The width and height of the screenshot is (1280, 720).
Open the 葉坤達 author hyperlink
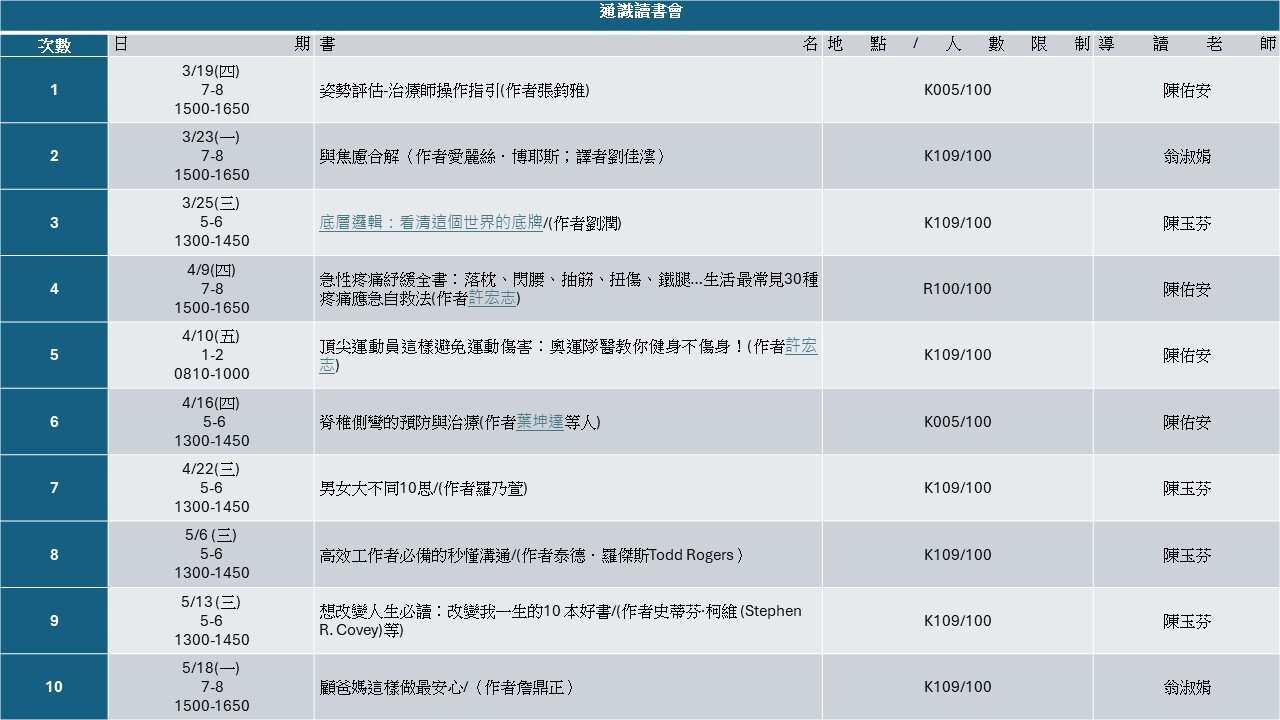click(x=540, y=422)
